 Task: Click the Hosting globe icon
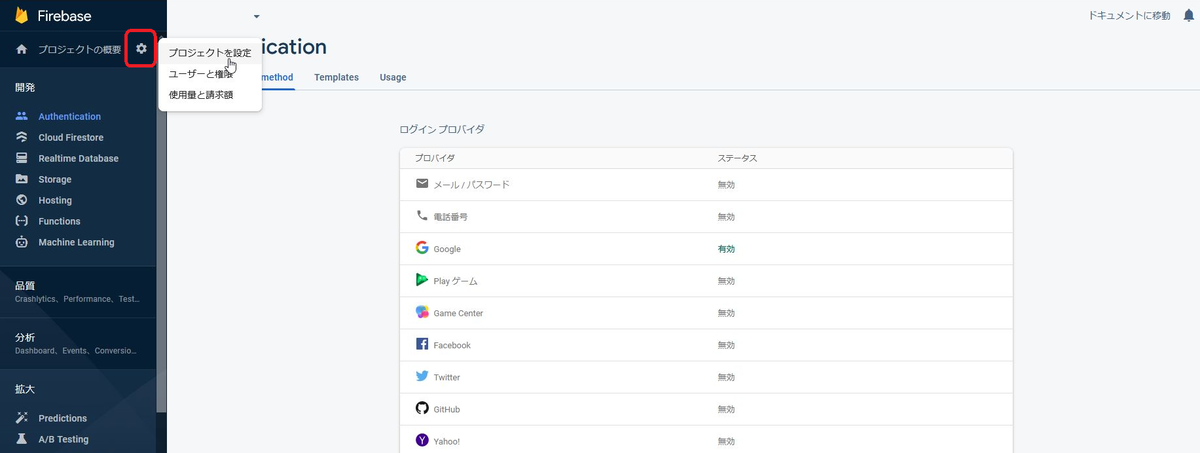[x=22, y=200]
